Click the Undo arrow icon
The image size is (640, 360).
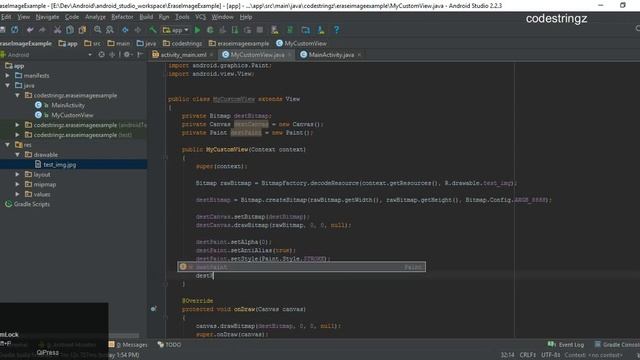coord(30,30)
